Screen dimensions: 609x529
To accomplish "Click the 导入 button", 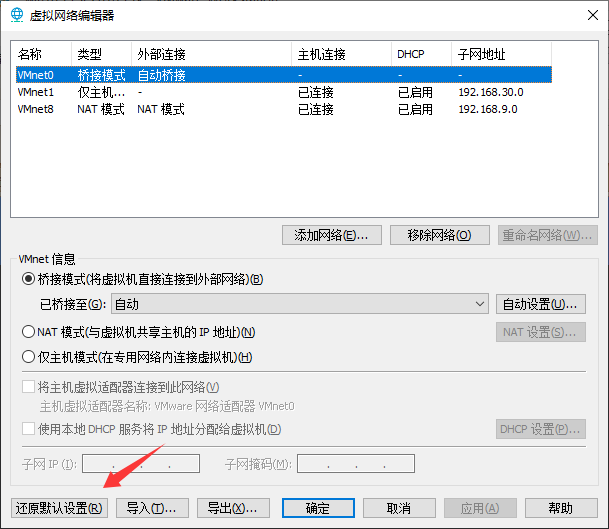I will pos(152,508).
